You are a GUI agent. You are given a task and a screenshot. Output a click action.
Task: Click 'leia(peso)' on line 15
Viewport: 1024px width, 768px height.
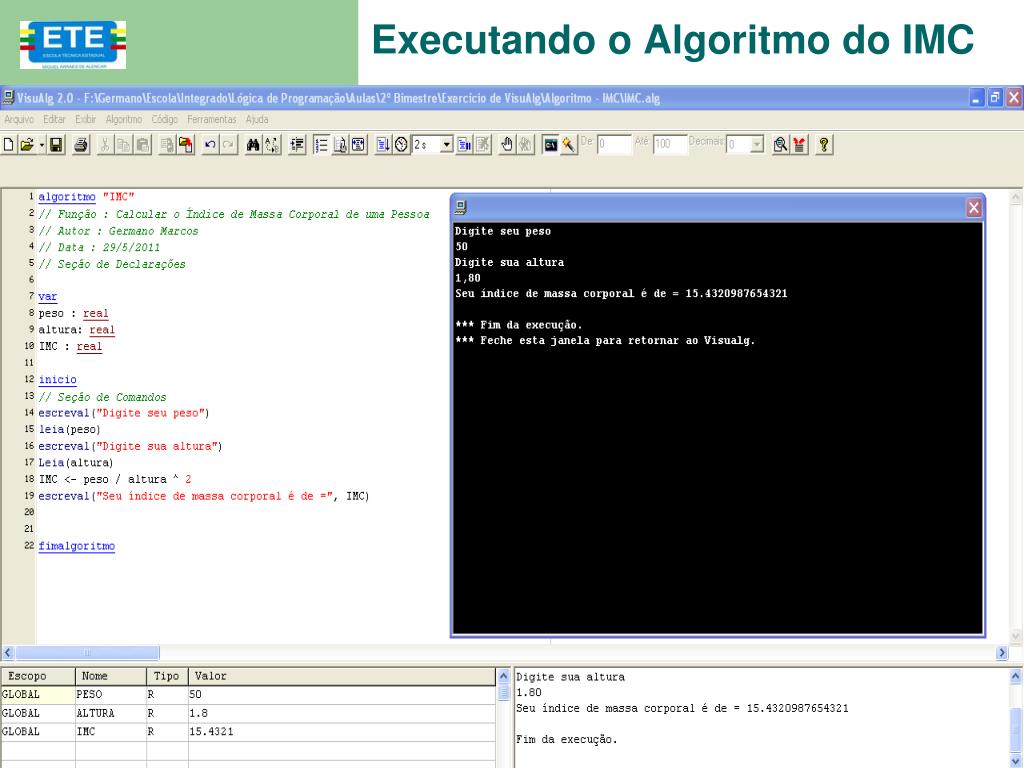point(69,429)
